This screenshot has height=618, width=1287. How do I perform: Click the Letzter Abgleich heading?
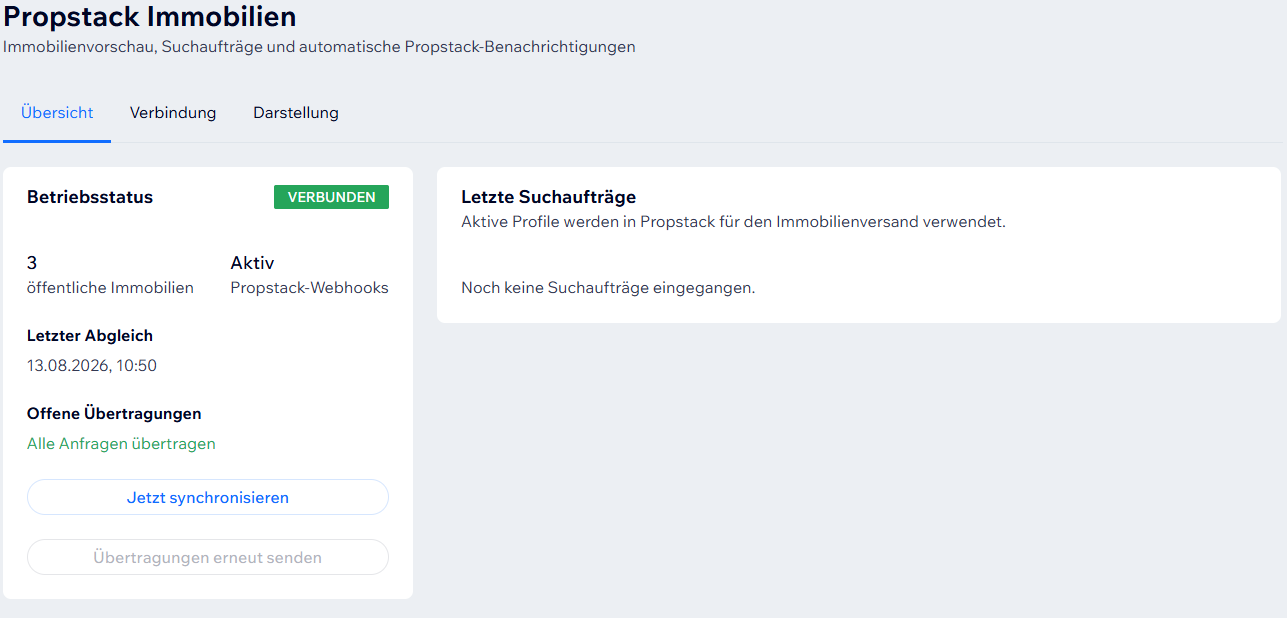click(90, 336)
